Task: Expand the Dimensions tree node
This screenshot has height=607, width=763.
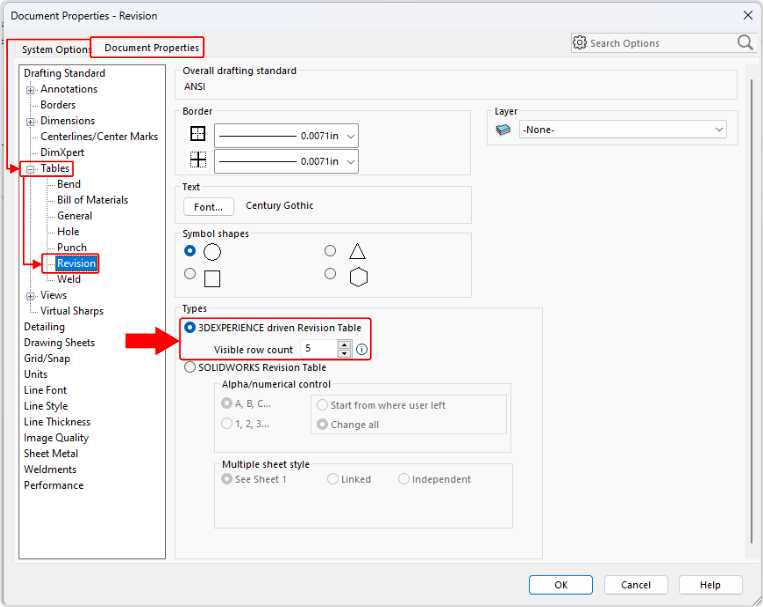Action: coord(31,121)
